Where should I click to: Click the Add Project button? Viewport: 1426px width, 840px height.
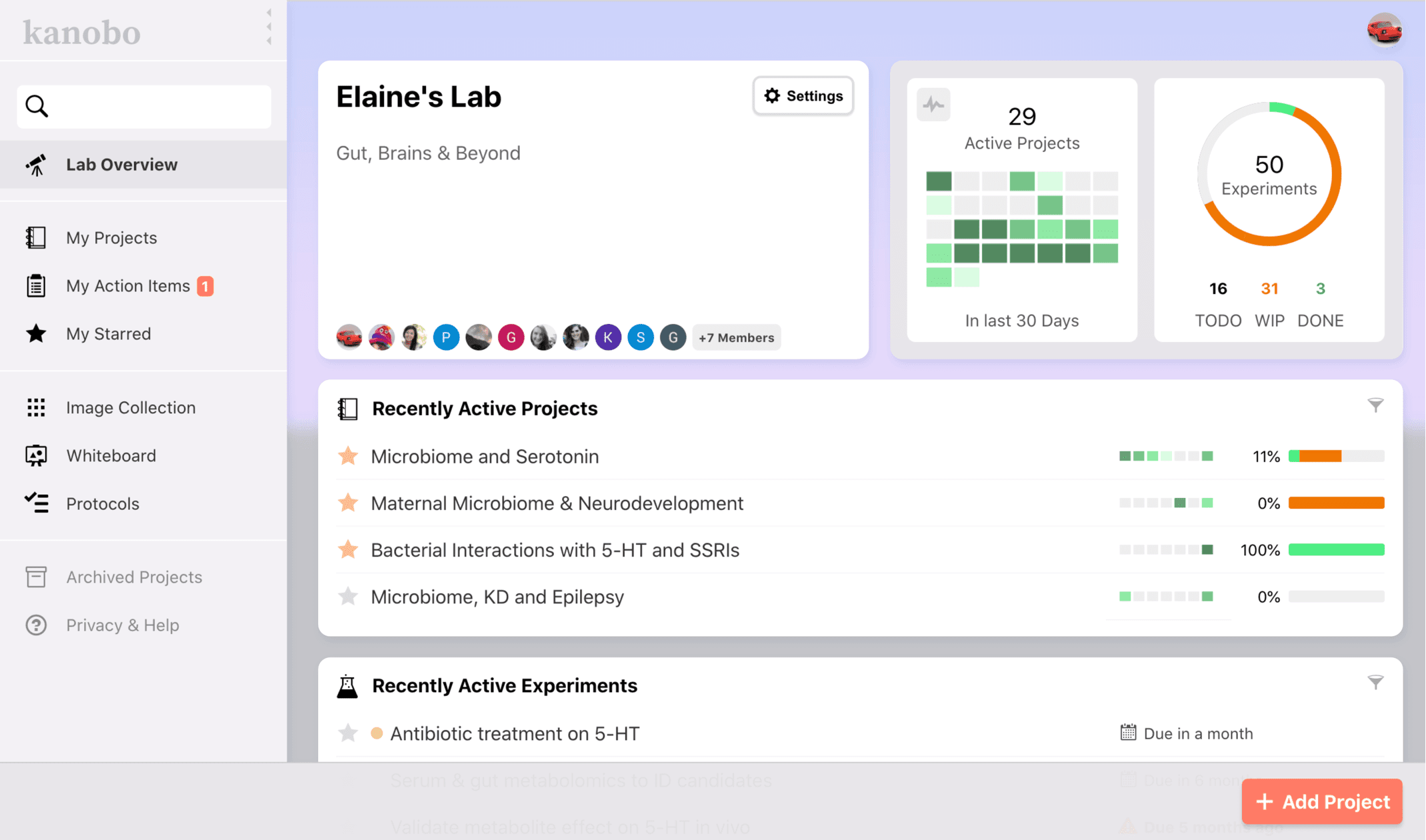pyautogui.click(x=1321, y=801)
